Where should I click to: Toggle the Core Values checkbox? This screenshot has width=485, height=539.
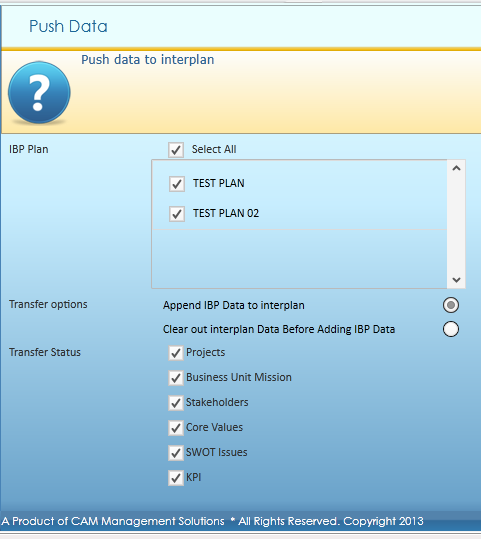(x=176, y=428)
